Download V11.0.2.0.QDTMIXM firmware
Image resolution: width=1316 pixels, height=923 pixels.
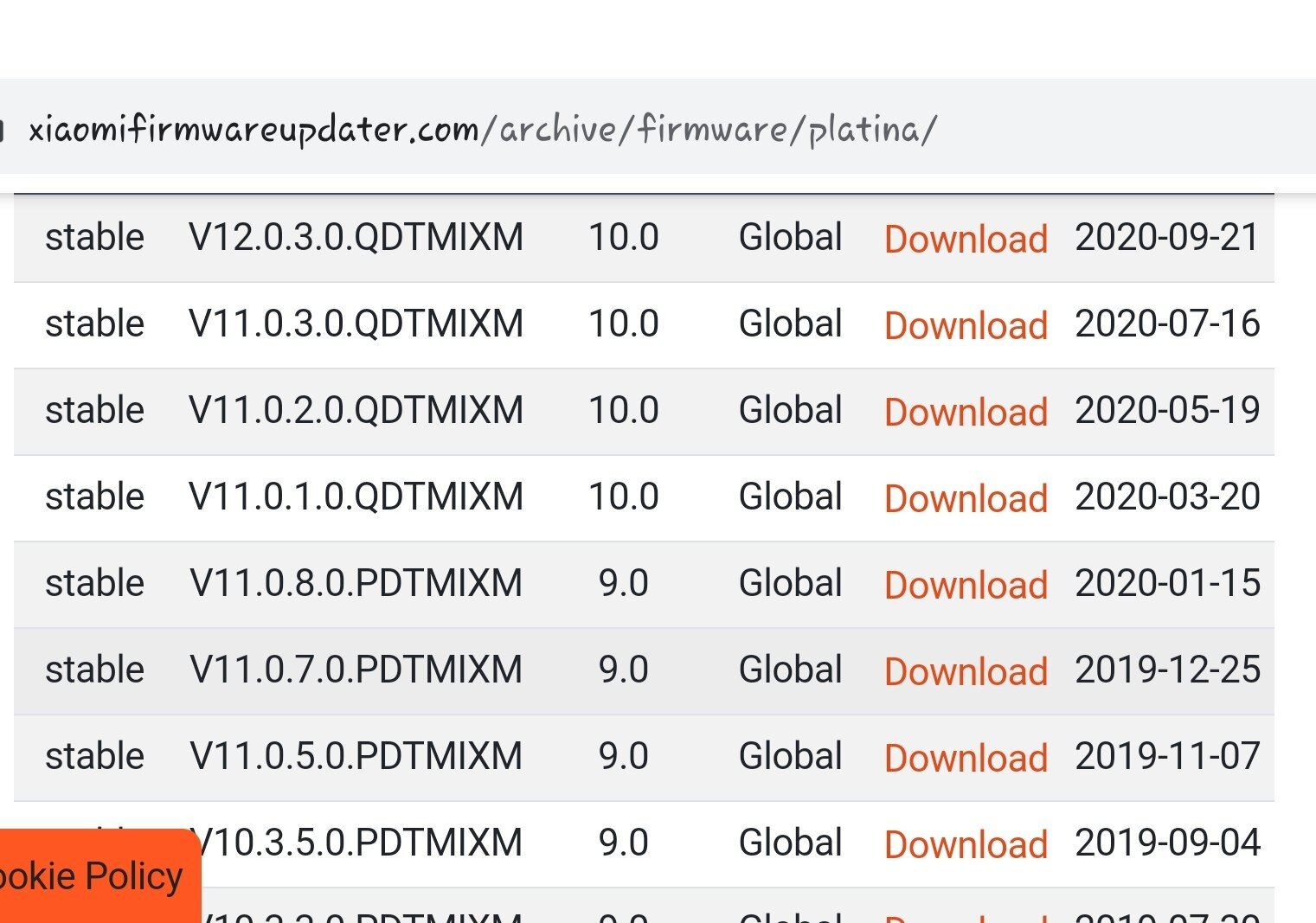(x=966, y=412)
